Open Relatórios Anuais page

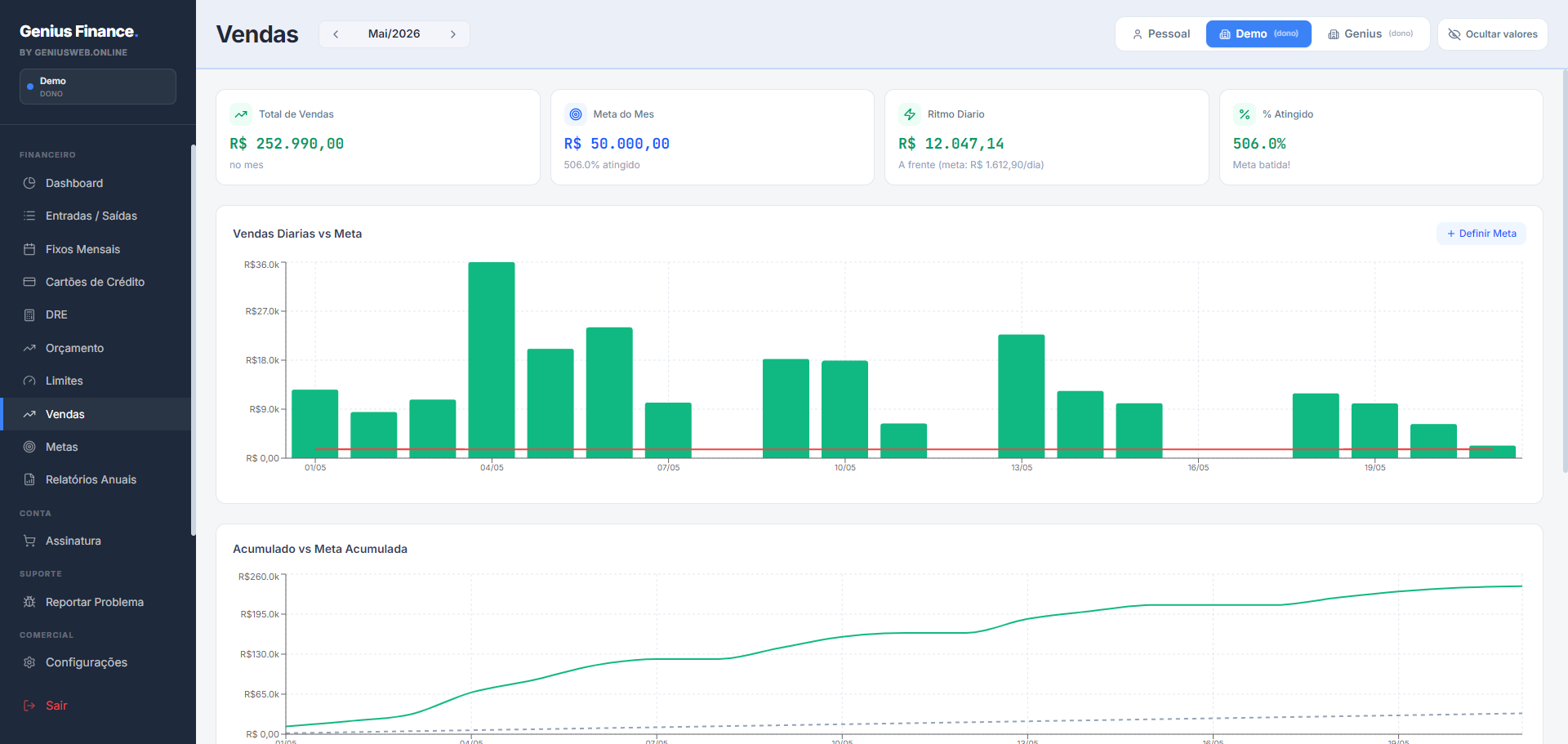tap(96, 479)
